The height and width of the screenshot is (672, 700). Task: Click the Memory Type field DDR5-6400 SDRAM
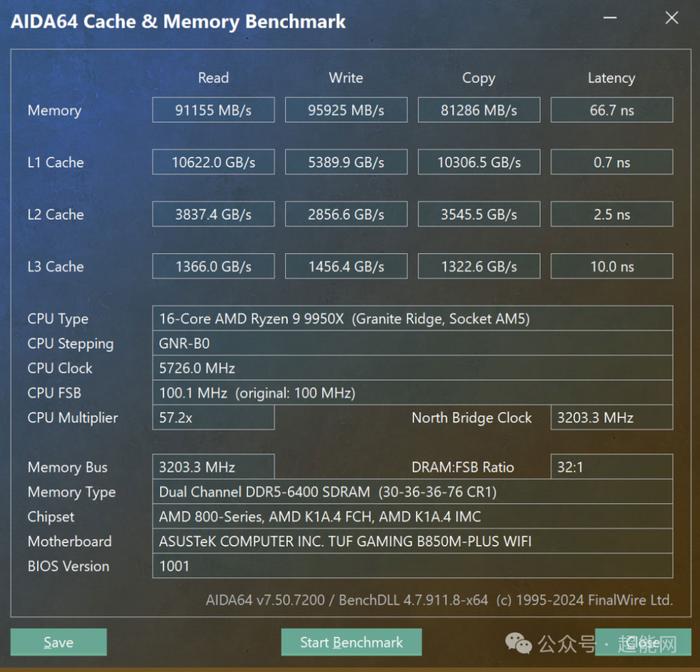[412, 492]
